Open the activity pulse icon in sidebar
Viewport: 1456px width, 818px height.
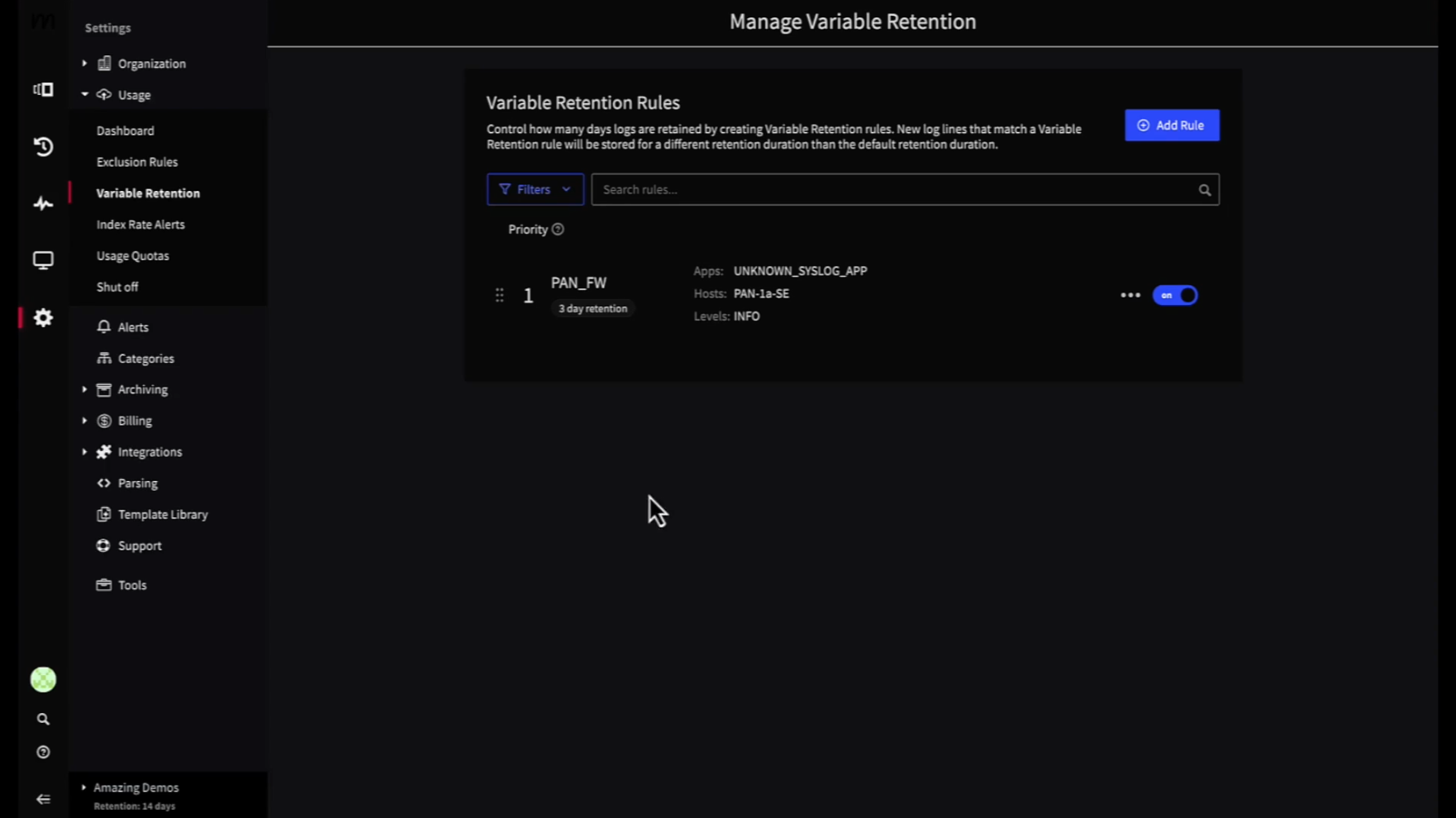[x=42, y=203]
